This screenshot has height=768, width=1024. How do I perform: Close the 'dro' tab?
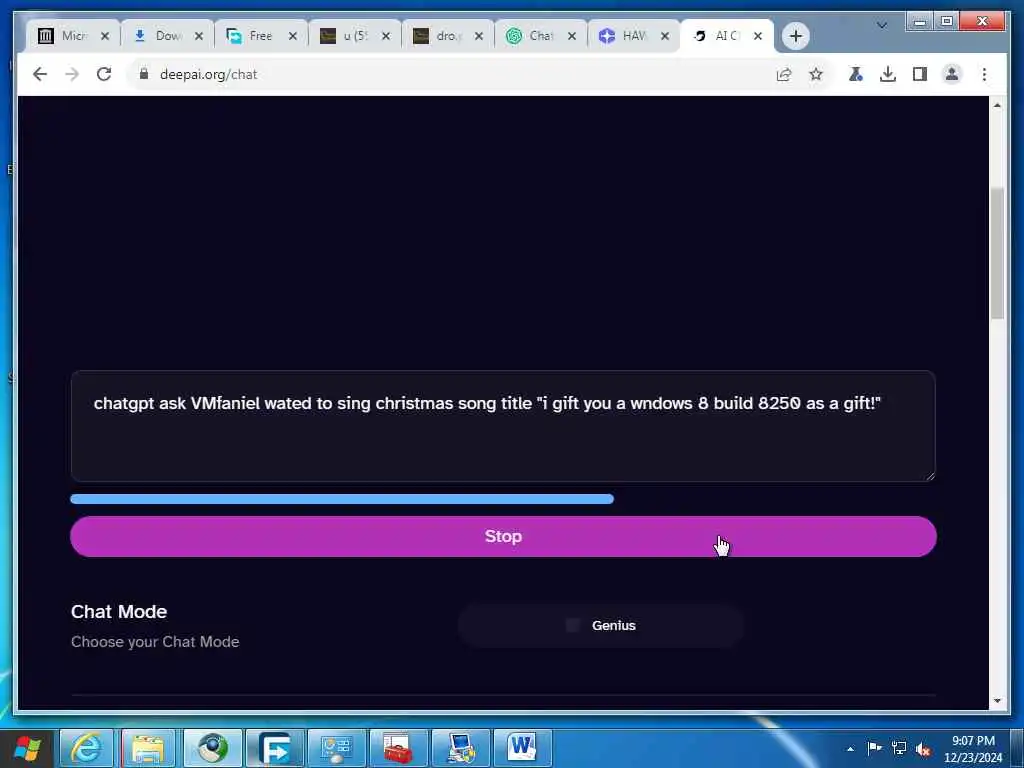(x=479, y=36)
